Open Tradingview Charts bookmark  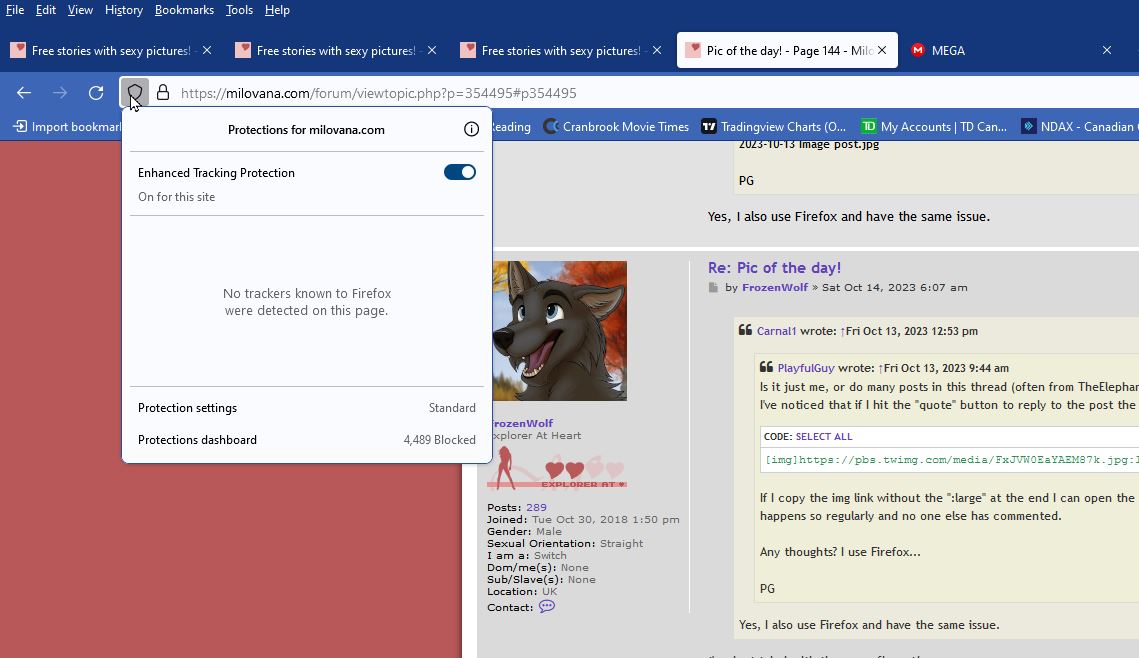click(774, 126)
